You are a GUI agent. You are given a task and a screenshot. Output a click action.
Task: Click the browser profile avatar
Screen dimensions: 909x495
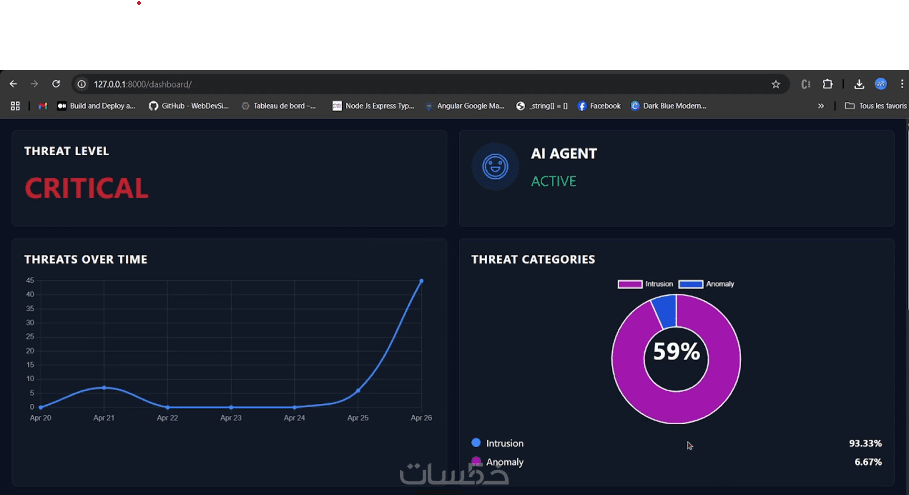(x=881, y=84)
